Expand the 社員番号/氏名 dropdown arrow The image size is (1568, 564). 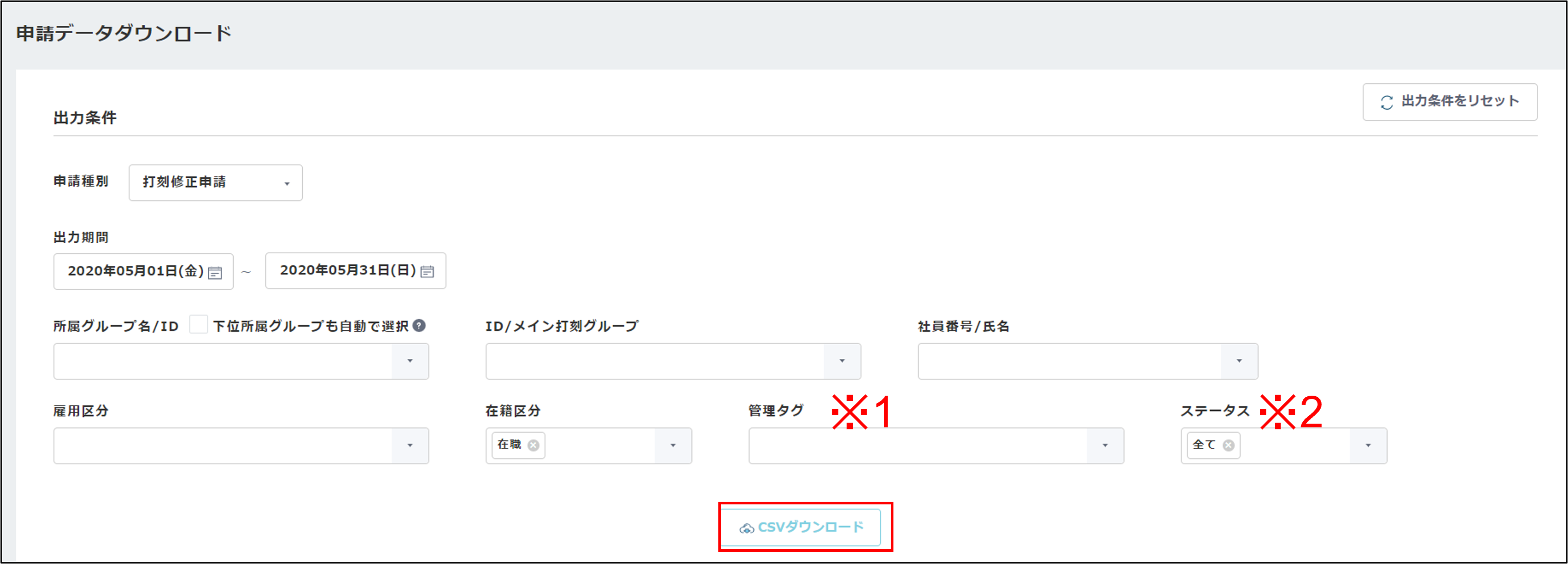(x=1239, y=361)
